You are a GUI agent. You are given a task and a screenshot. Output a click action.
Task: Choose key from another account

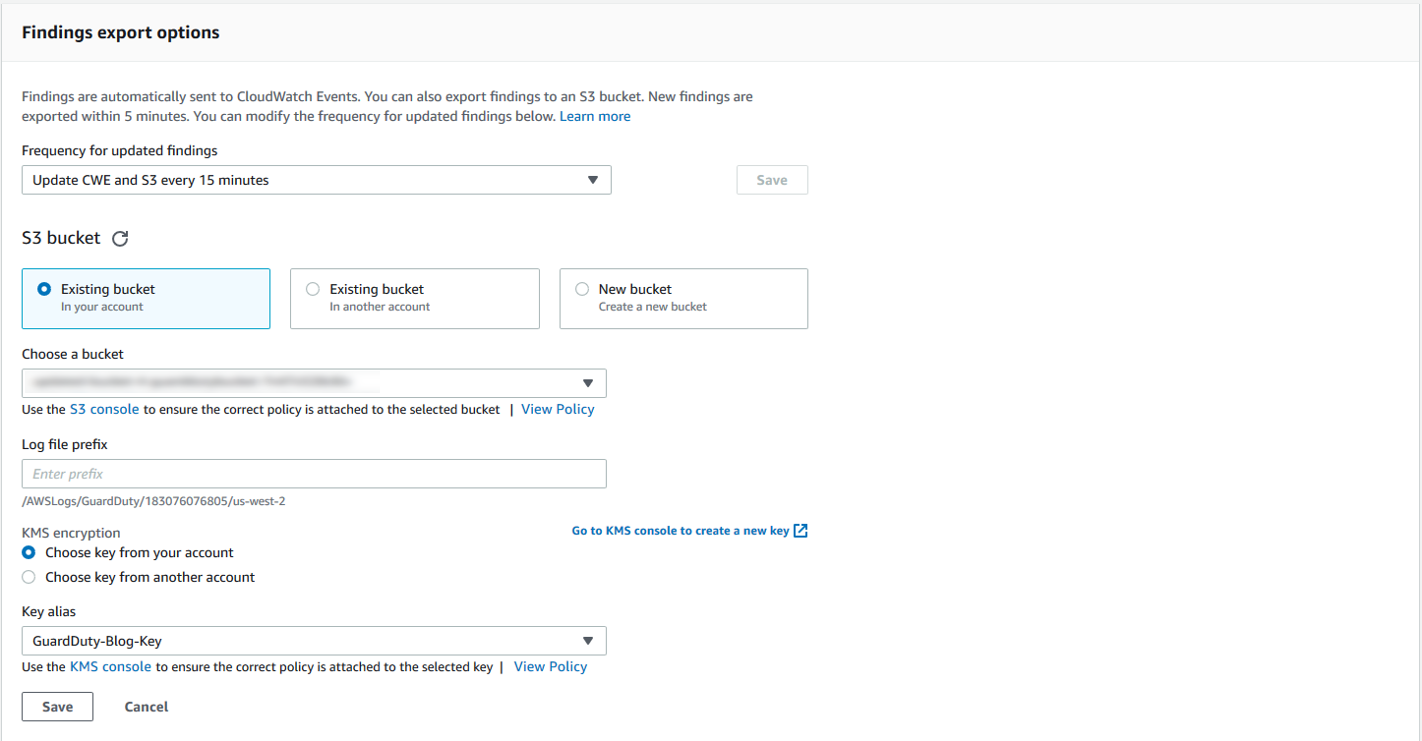click(28, 576)
